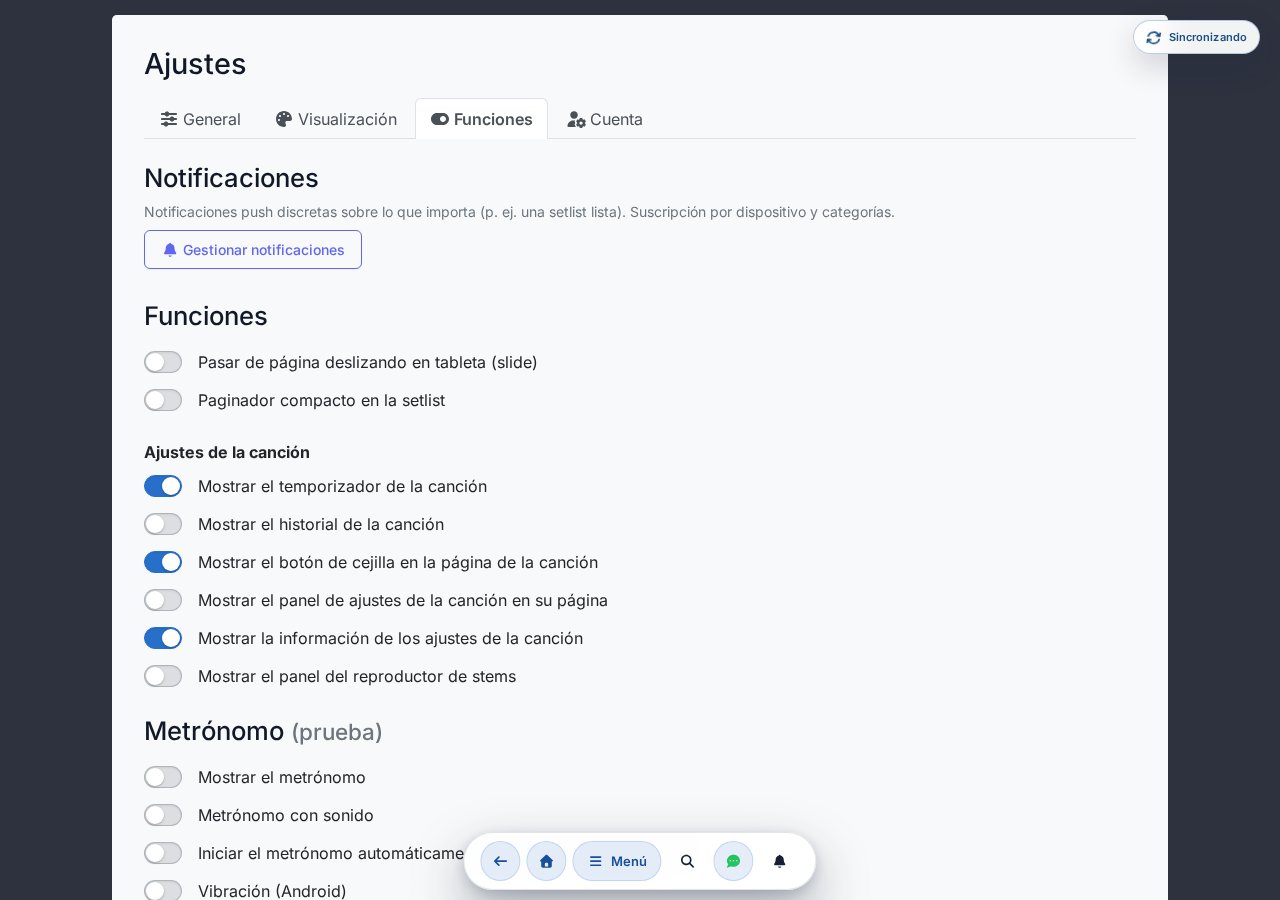Click the push notifications description text
The width and height of the screenshot is (1280, 900).
519,212
